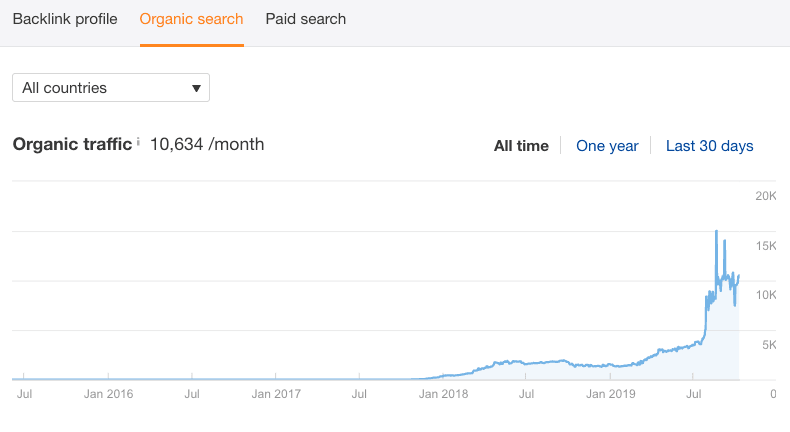
Task: Switch to the Backlink profile tab
Action: 65,19
